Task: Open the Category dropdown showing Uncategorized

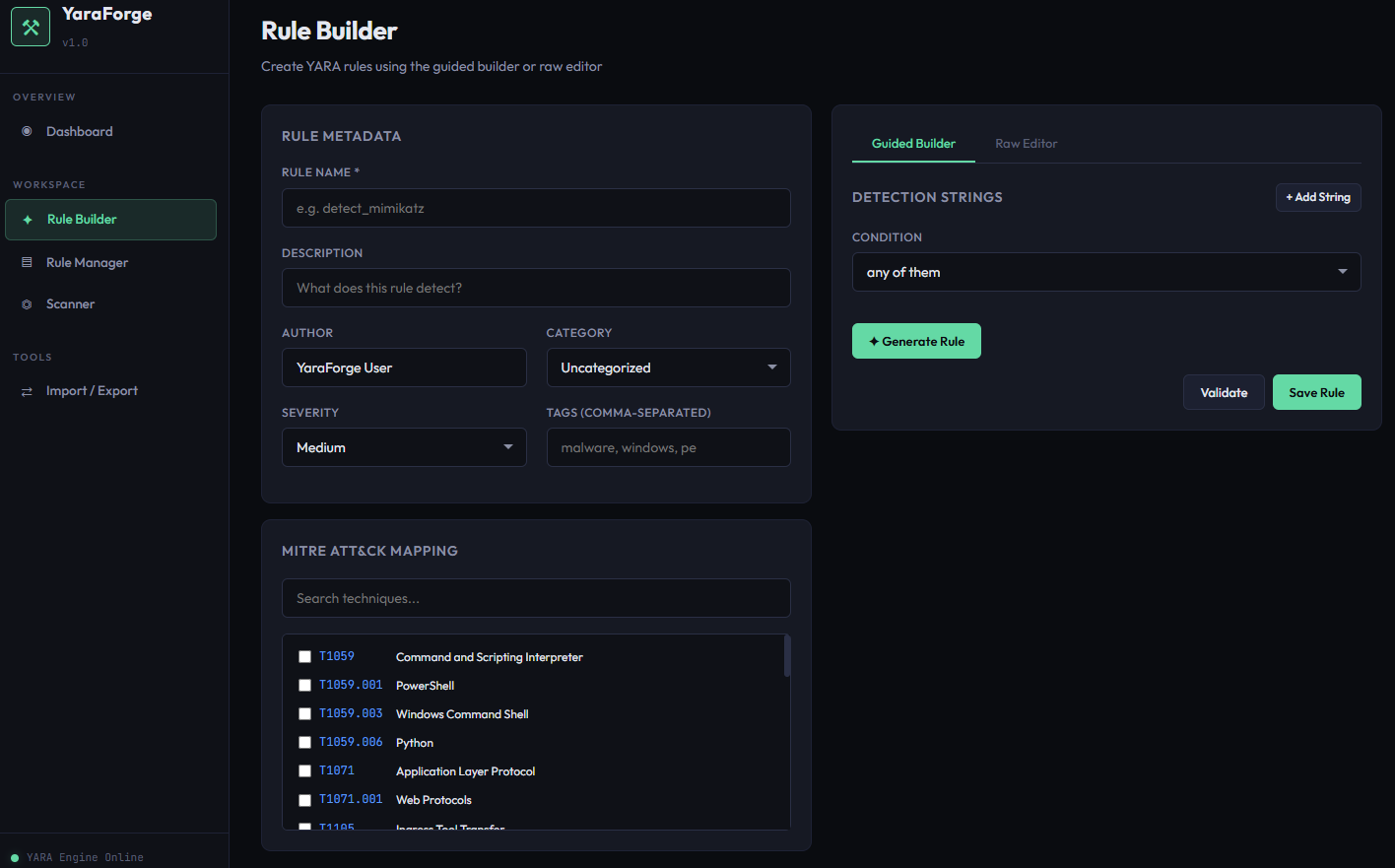Action: click(668, 367)
